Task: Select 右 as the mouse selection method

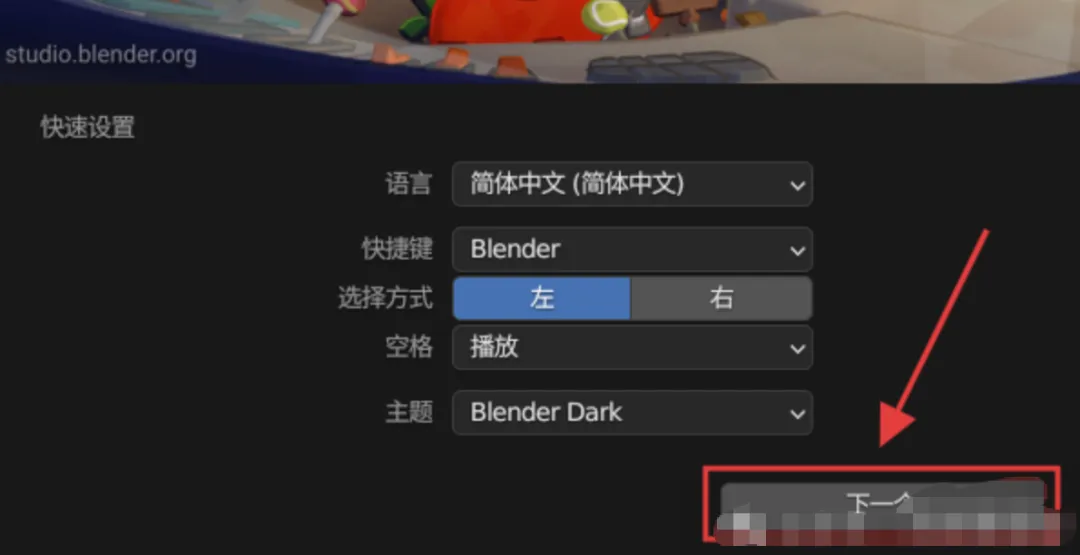Action: [x=721, y=298]
